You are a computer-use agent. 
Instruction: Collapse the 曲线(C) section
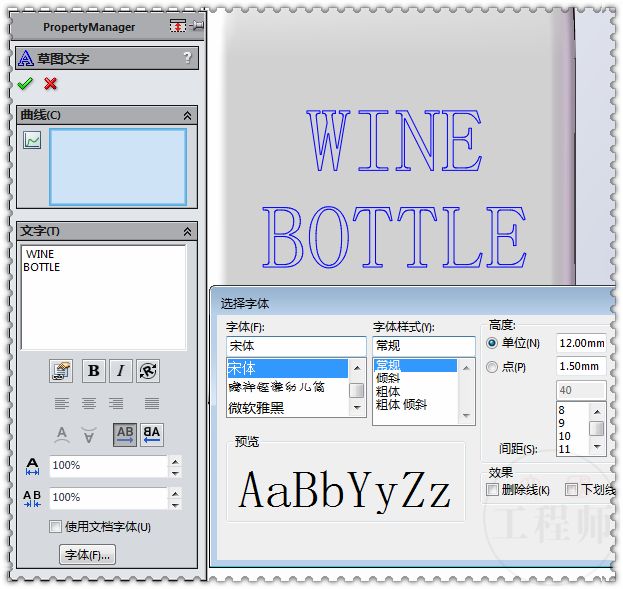click(x=187, y=115)
